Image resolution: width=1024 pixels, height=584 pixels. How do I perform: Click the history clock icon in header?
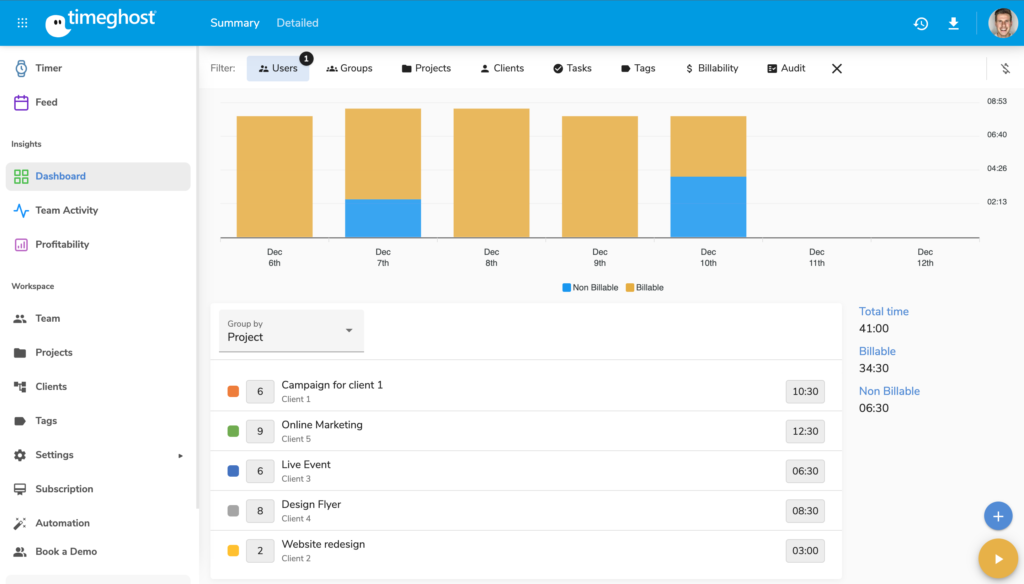[x=920, y=23]
